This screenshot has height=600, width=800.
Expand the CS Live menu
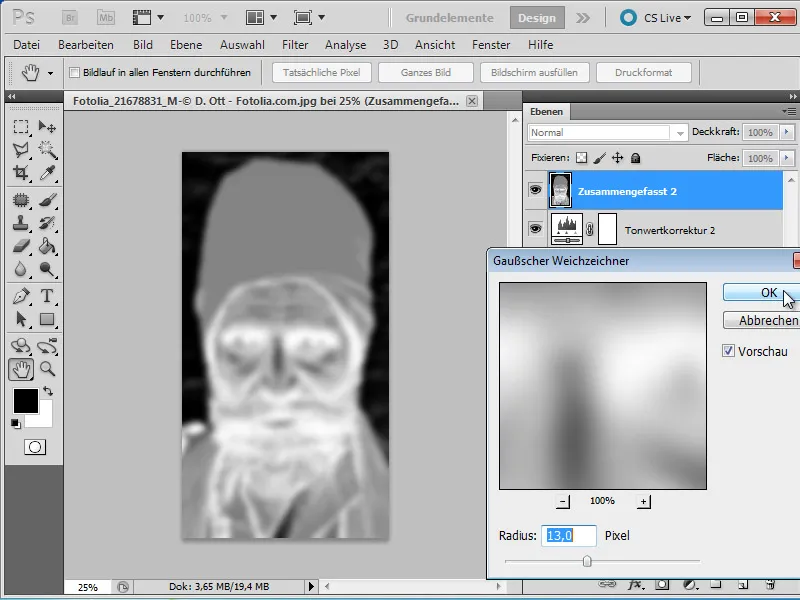click(662, 18)
